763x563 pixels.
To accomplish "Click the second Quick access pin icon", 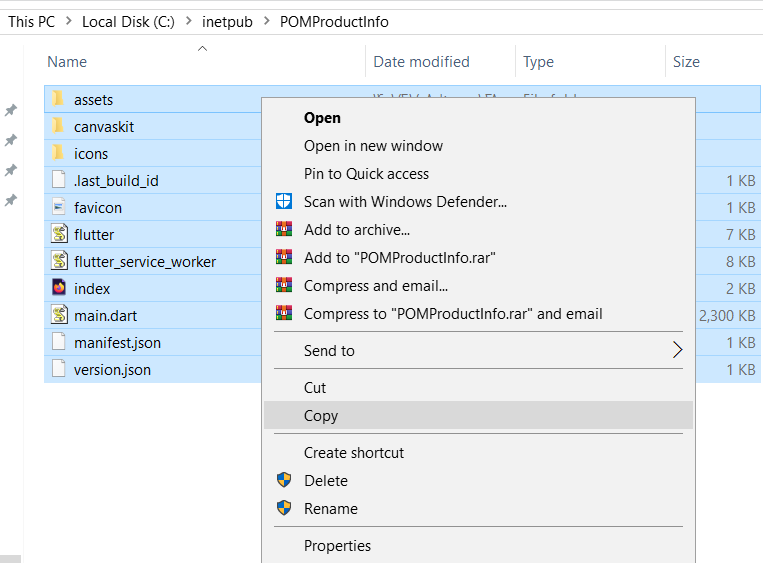I will tap(11, 141).
